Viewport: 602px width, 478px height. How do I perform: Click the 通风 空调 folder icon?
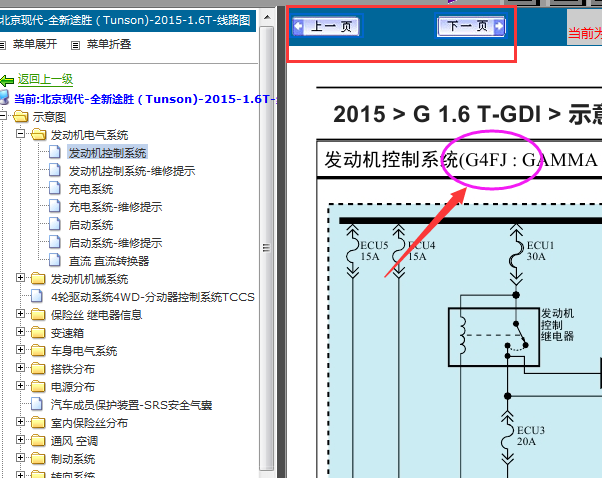pos(38,441)
